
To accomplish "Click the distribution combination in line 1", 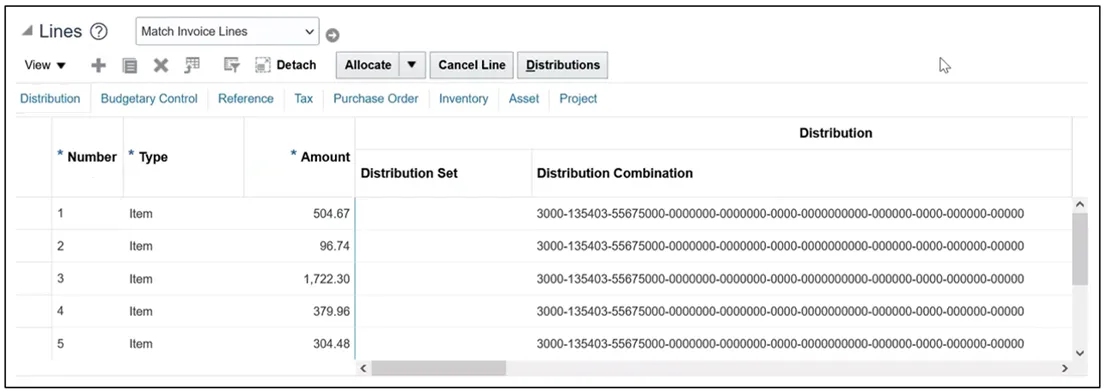I will (x=780, y=213).
